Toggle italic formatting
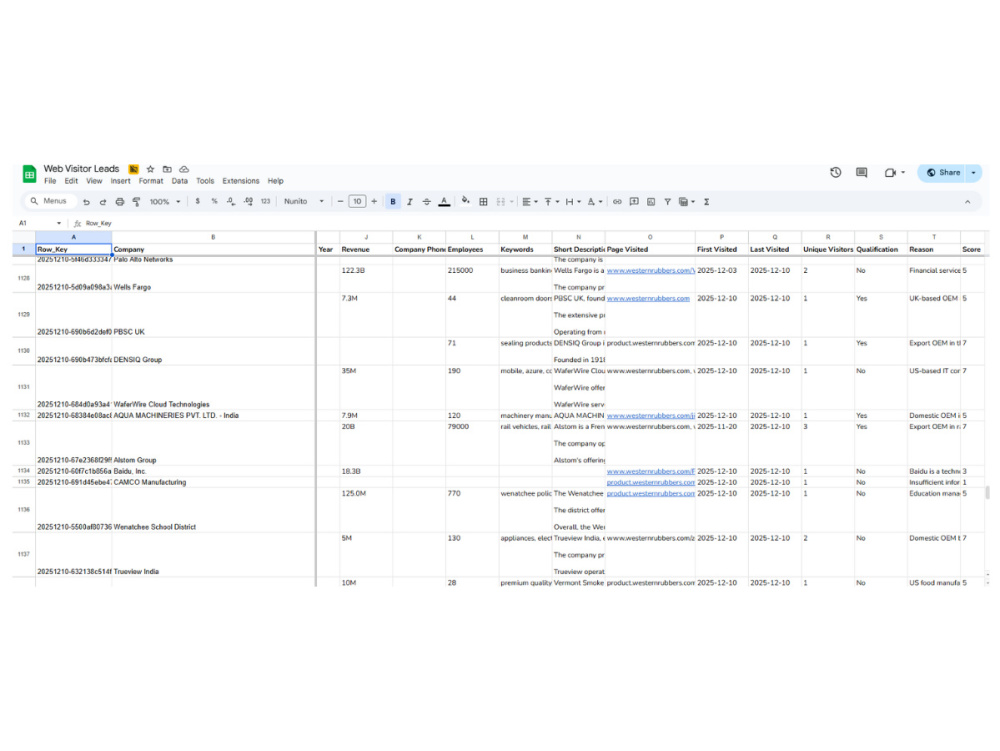This screenshot has width=1000, height=751. 410,201
